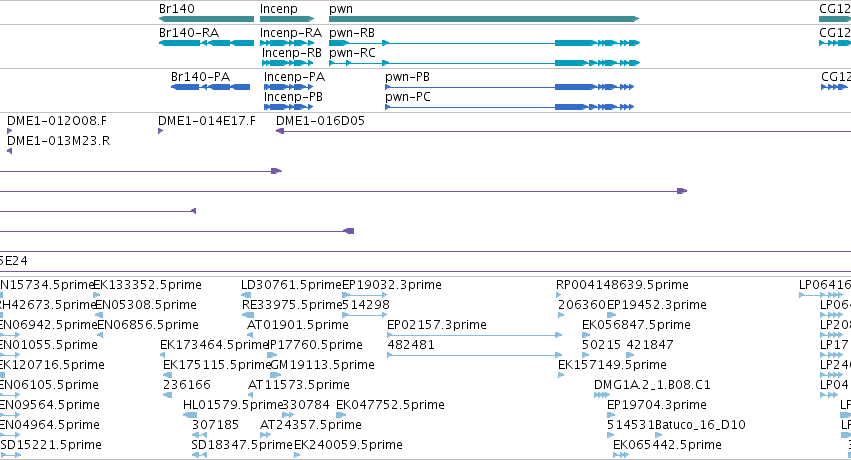The height and width of the screenshot is (460, 851).
Task: Select the EK047752.5prime EST label
Action: pyautogui.click(x=390, y=406)
